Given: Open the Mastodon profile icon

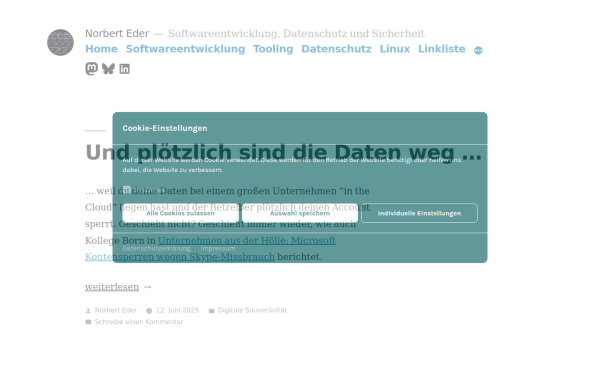Looking at the screenshot, I should (x=91, y=68).
